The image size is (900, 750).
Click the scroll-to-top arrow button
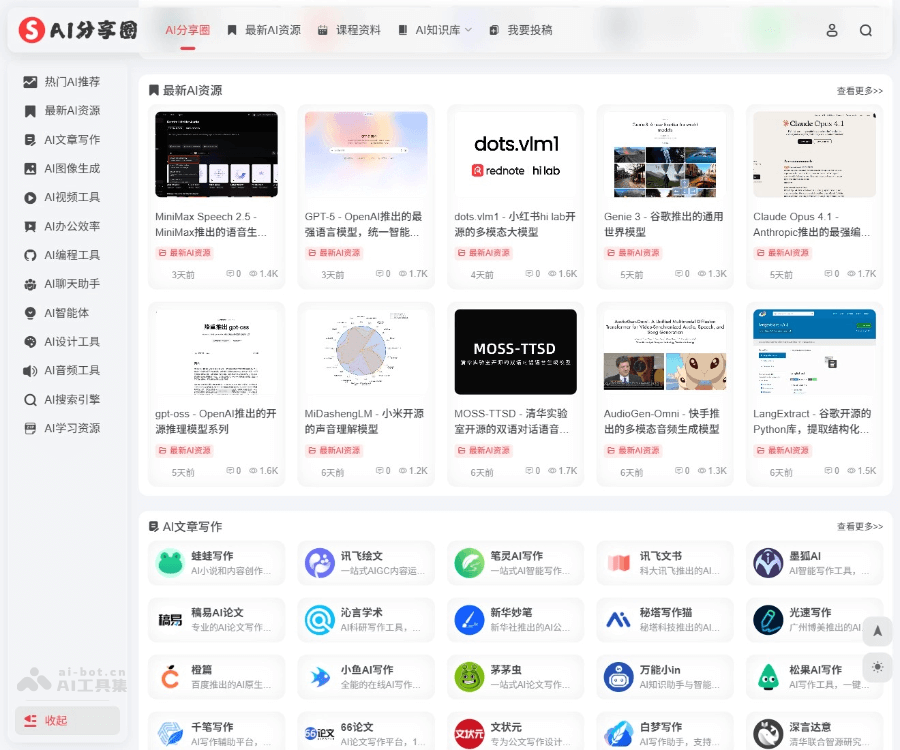pyautogui.click(x=877, y=630)
